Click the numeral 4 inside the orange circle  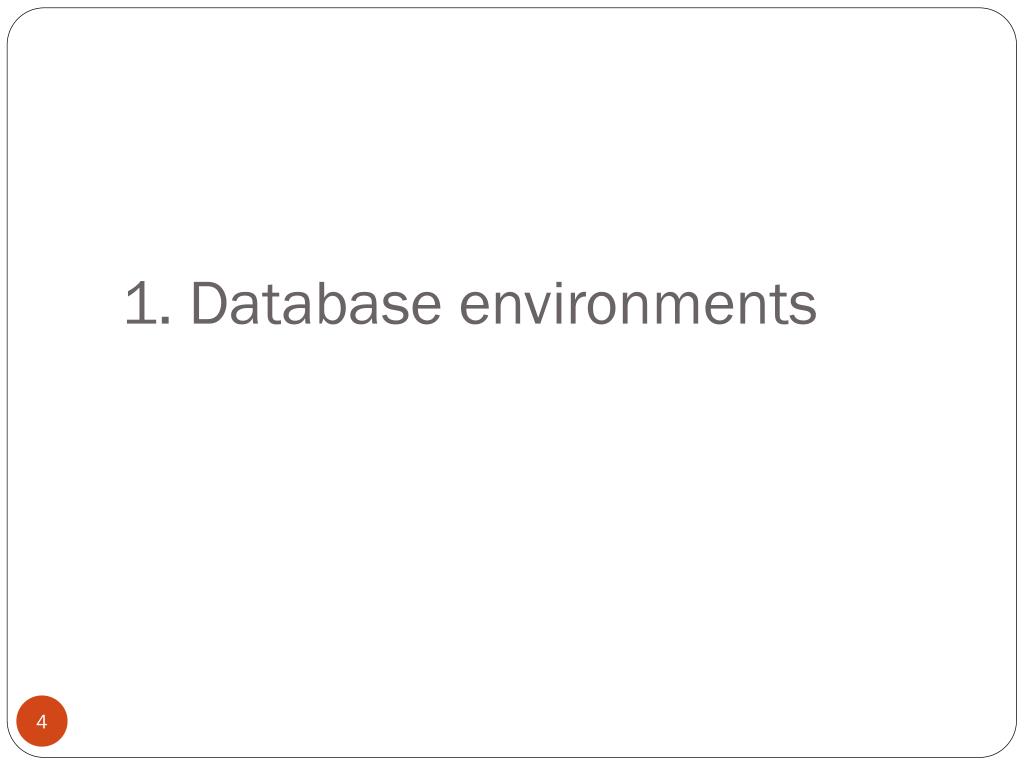point(42,722)
